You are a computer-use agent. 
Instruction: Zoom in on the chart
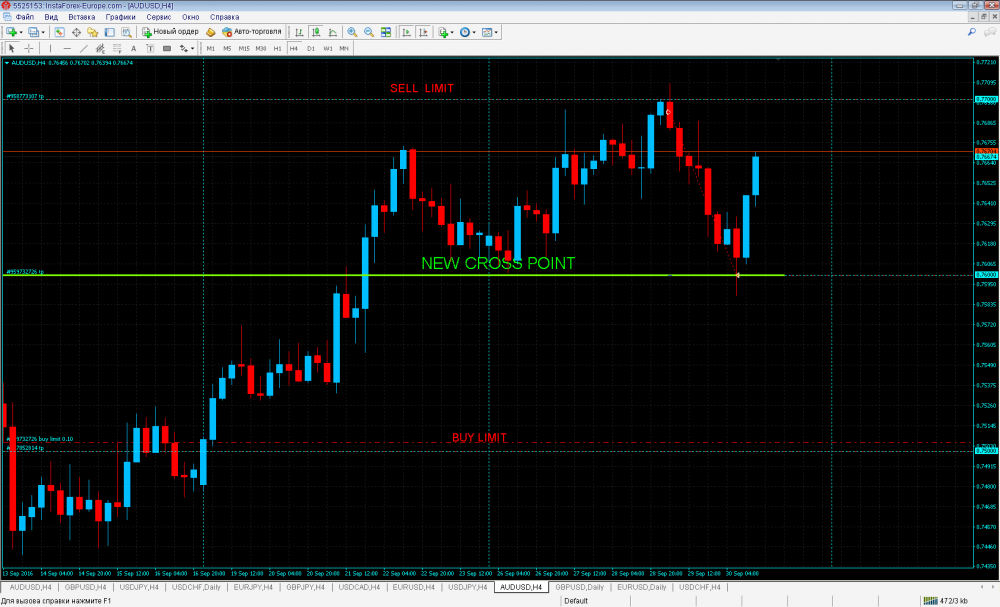[x=352, y=32]
